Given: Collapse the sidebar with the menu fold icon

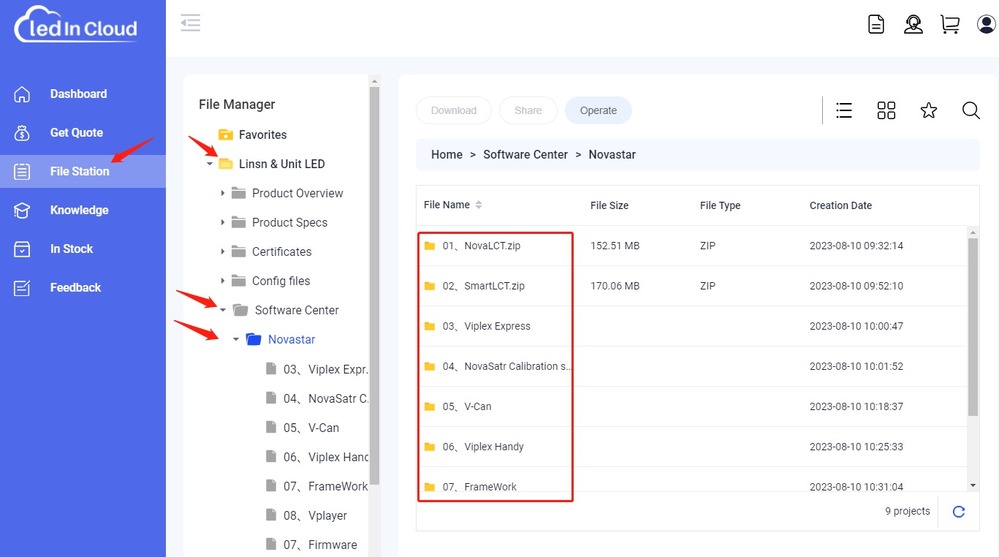Looking at the screenshot, I should tap(190, 23).
